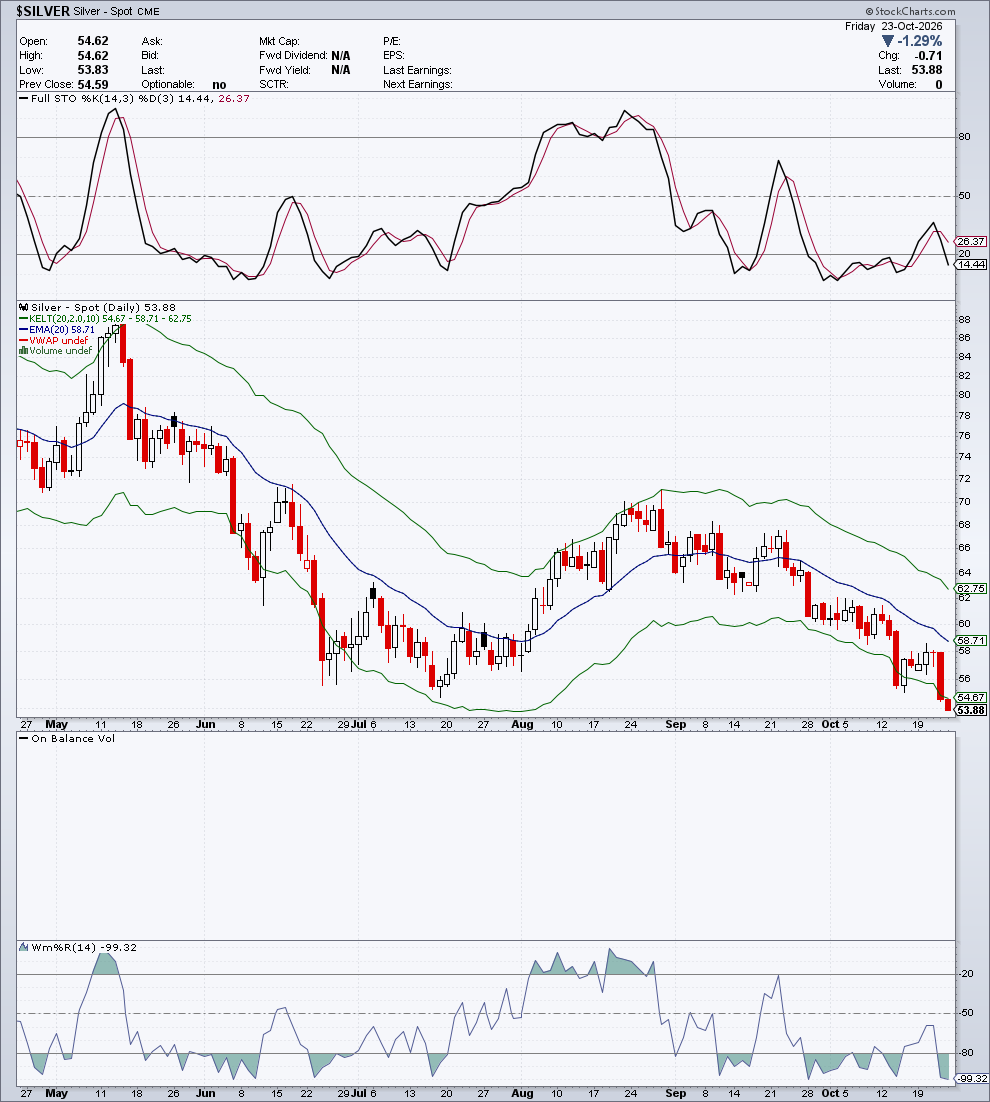Screen dimensions: 990x1102
Task: Click the Ask: label
Action: click(152, 41)
